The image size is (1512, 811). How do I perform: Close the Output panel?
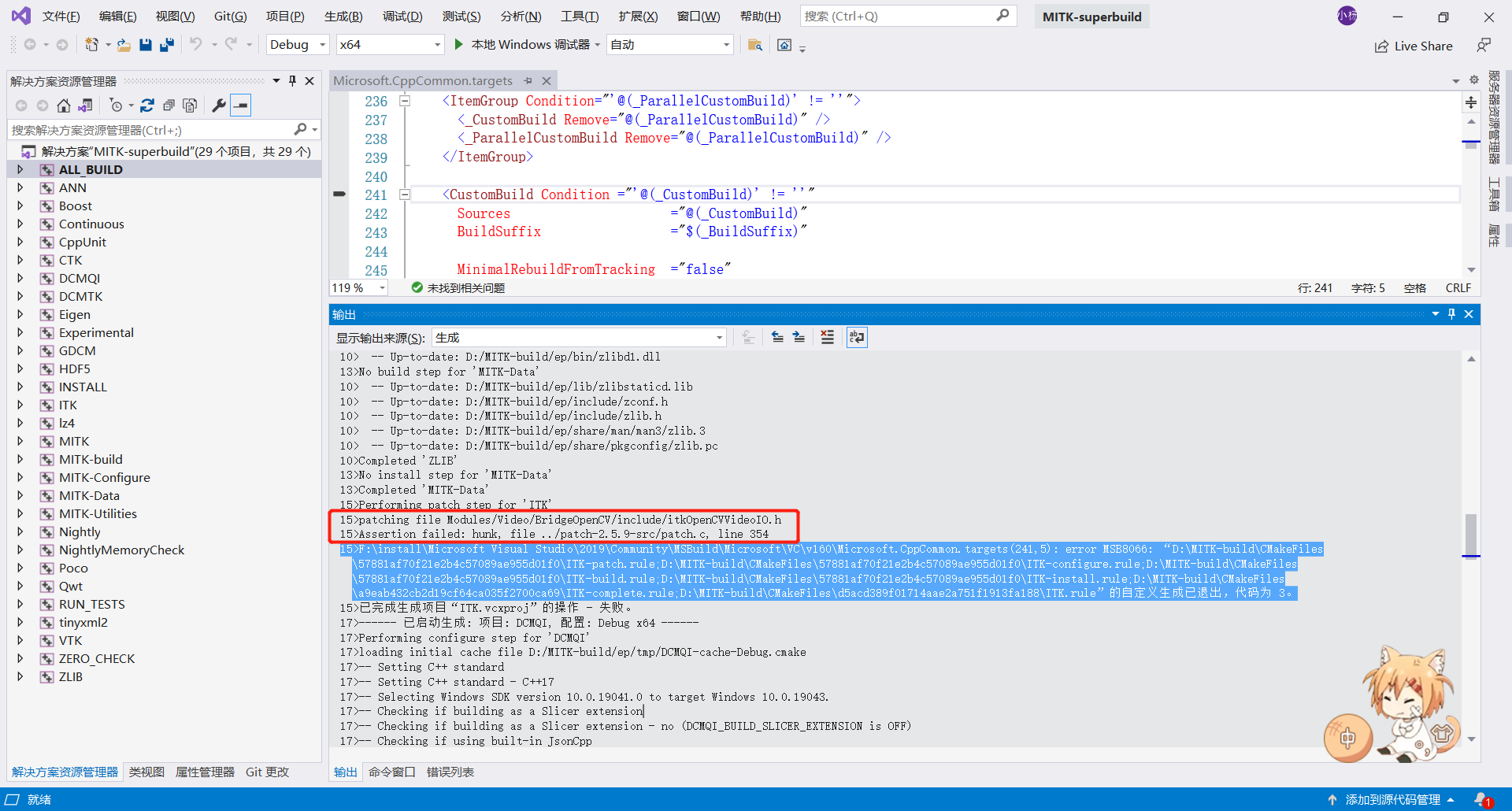(x=1469, y=314)
